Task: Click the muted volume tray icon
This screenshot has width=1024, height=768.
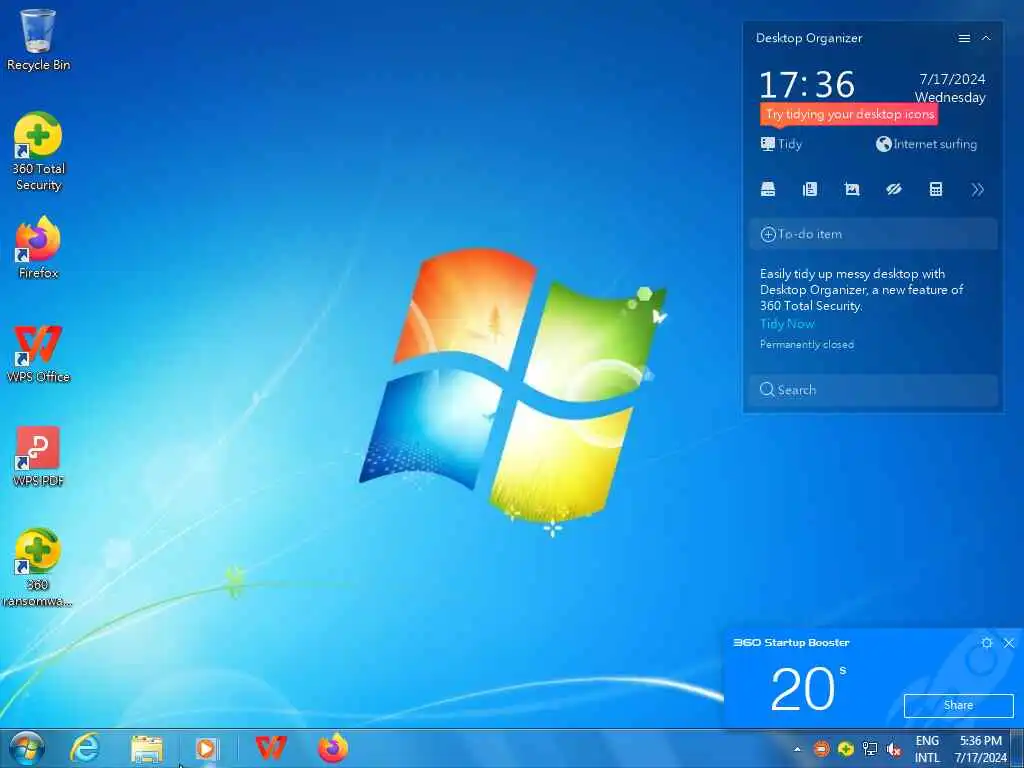Action: (x=893, y=750)
